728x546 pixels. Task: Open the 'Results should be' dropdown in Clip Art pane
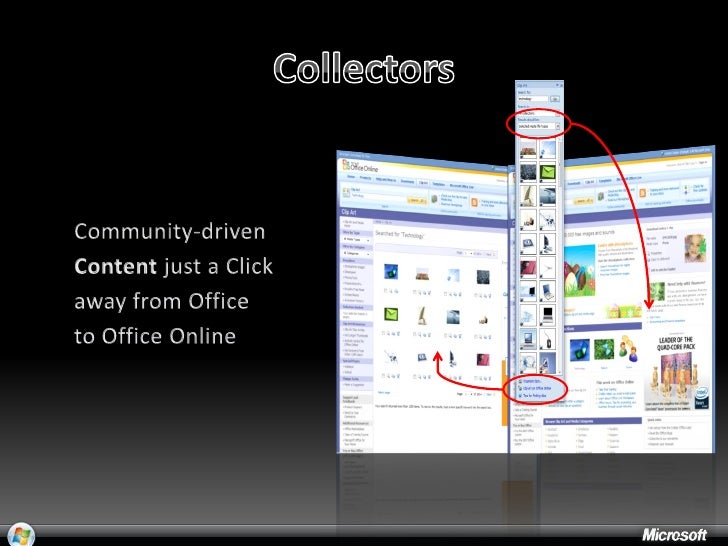coord(539,126)
